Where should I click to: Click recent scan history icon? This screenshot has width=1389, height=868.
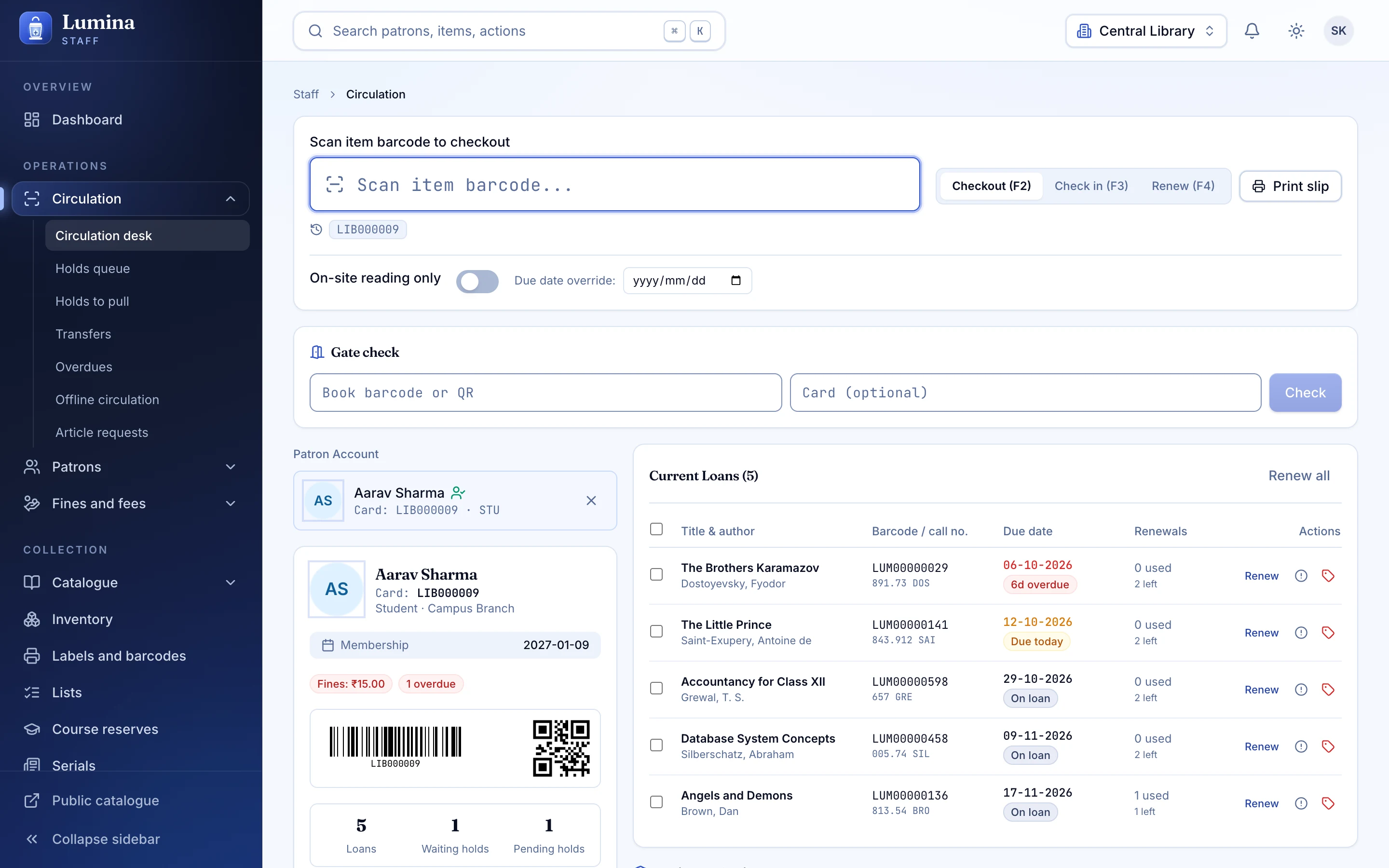point(316,230)
